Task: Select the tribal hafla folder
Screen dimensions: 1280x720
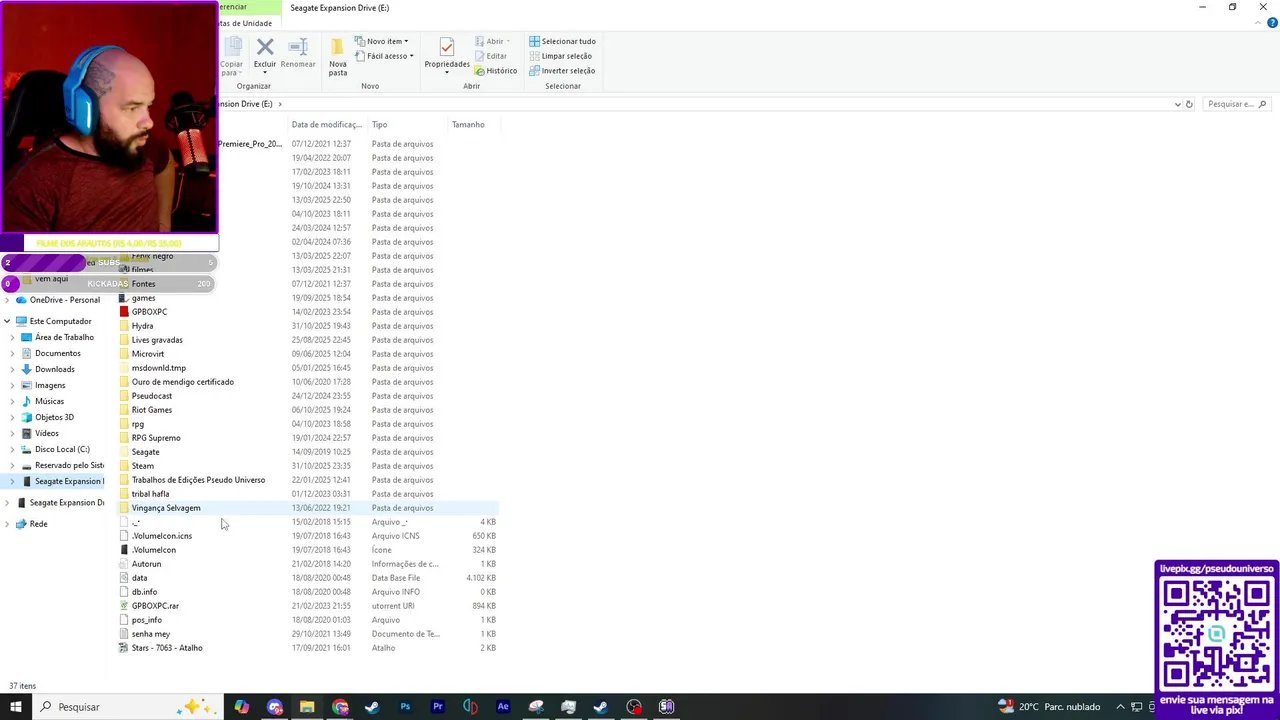Action: tap(150, 494)
